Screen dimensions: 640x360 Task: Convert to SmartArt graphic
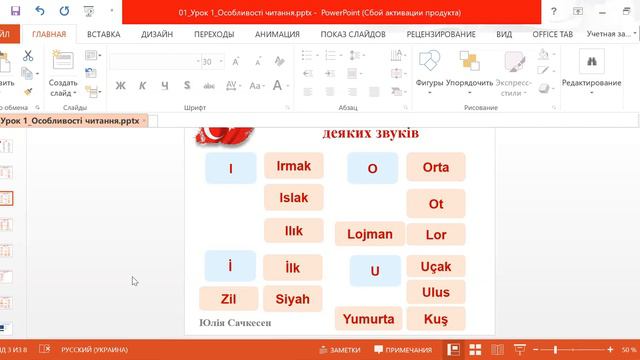click(x=398, y=91)
